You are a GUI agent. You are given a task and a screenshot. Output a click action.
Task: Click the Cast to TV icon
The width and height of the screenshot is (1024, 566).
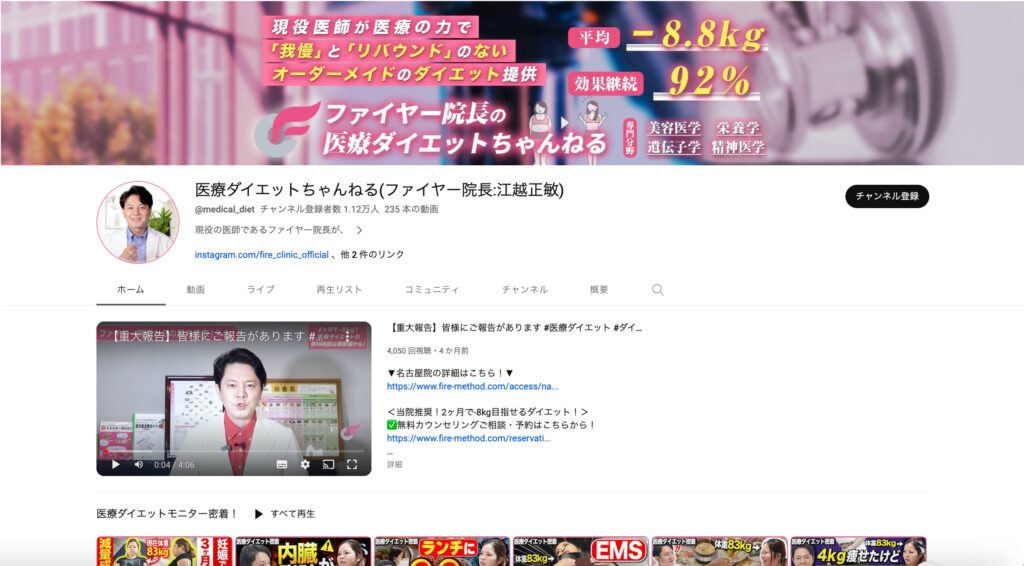click(328, 464)
